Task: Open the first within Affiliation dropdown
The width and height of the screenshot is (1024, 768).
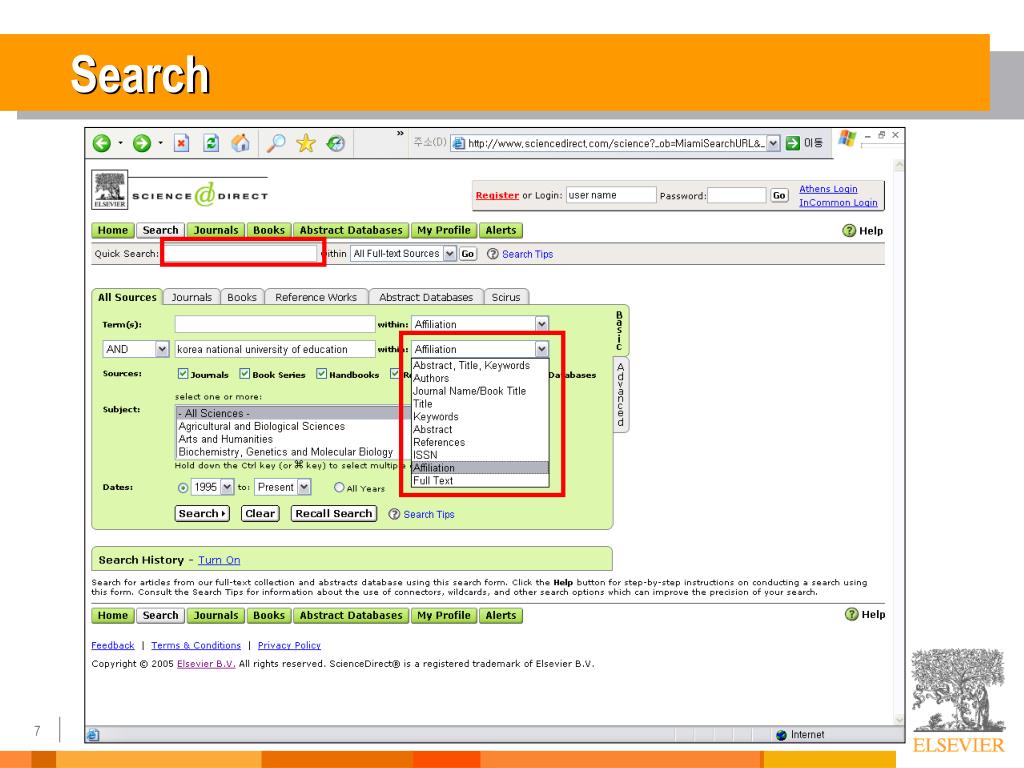Action: [x=541, y=324]
